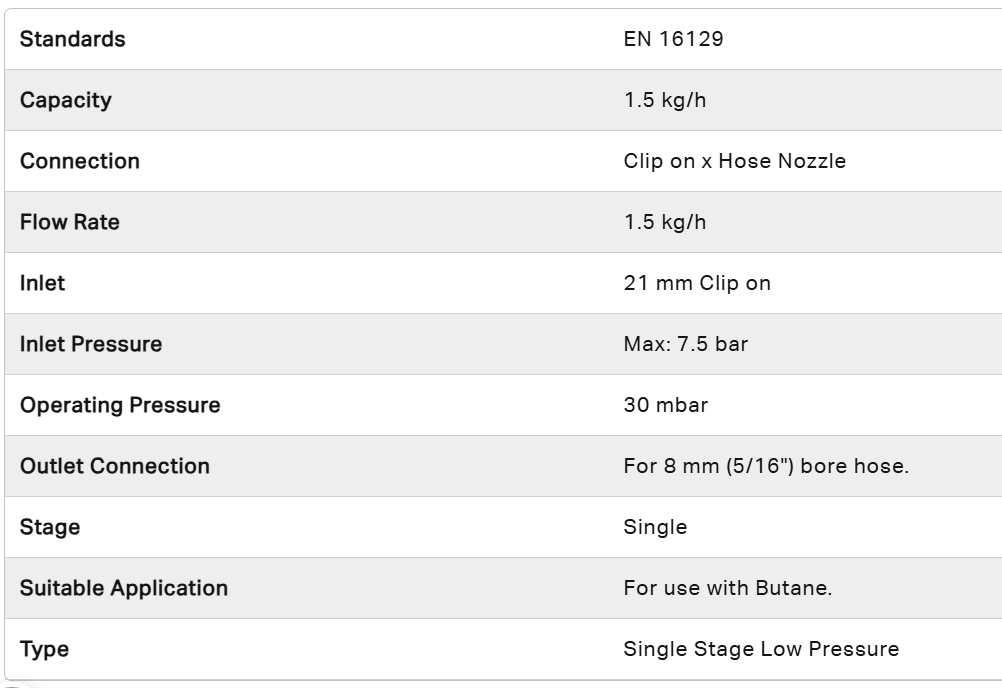The height and width of the screenshot is (688, 1002).
Task: Select the EN 16129 value
Action: (x=674, y=39)
